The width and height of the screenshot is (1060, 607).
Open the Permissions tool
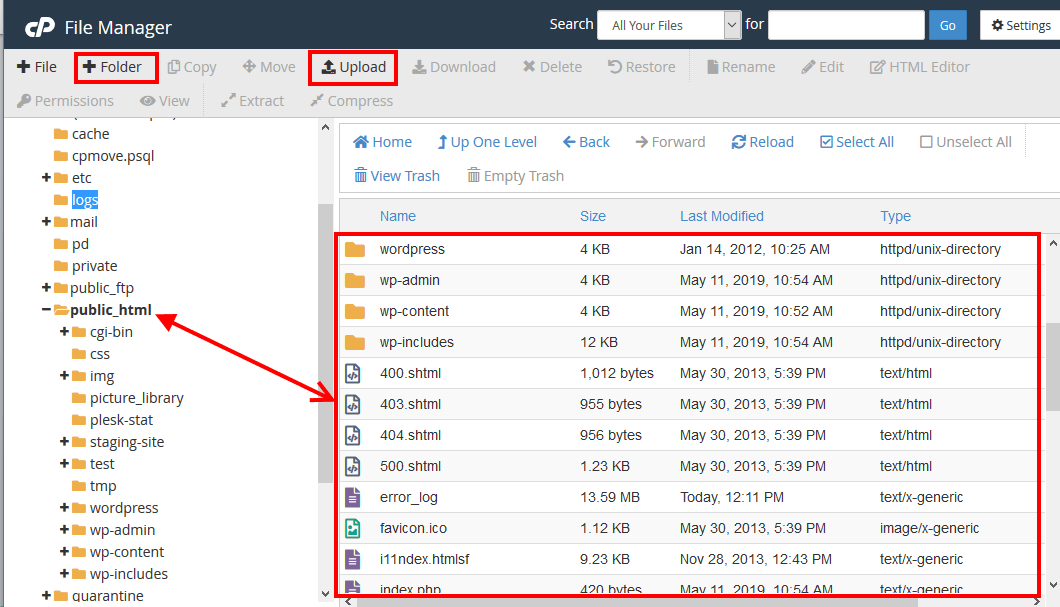[x=64, y=100]
